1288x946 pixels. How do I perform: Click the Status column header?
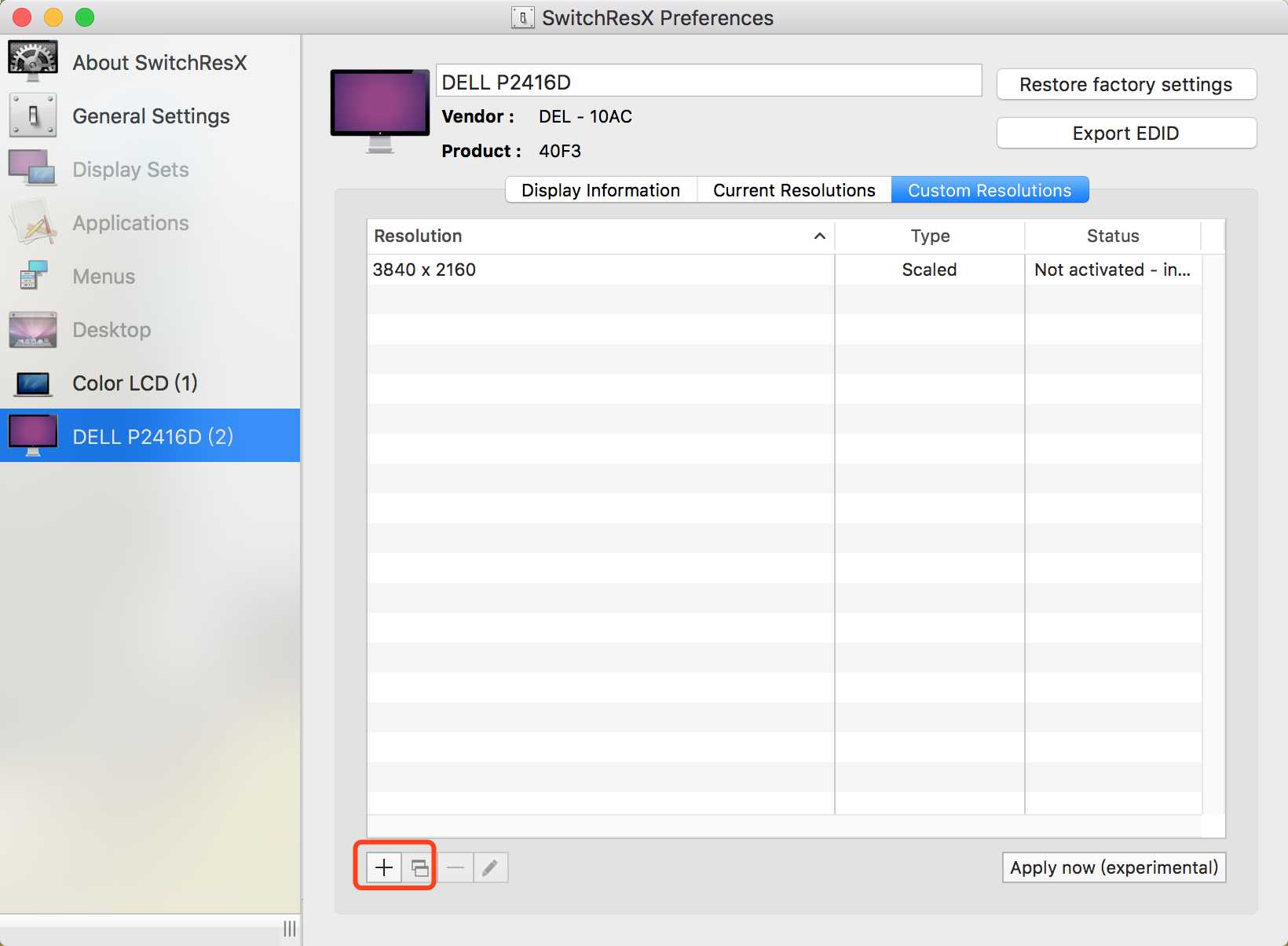click(x=1113, y=236)
